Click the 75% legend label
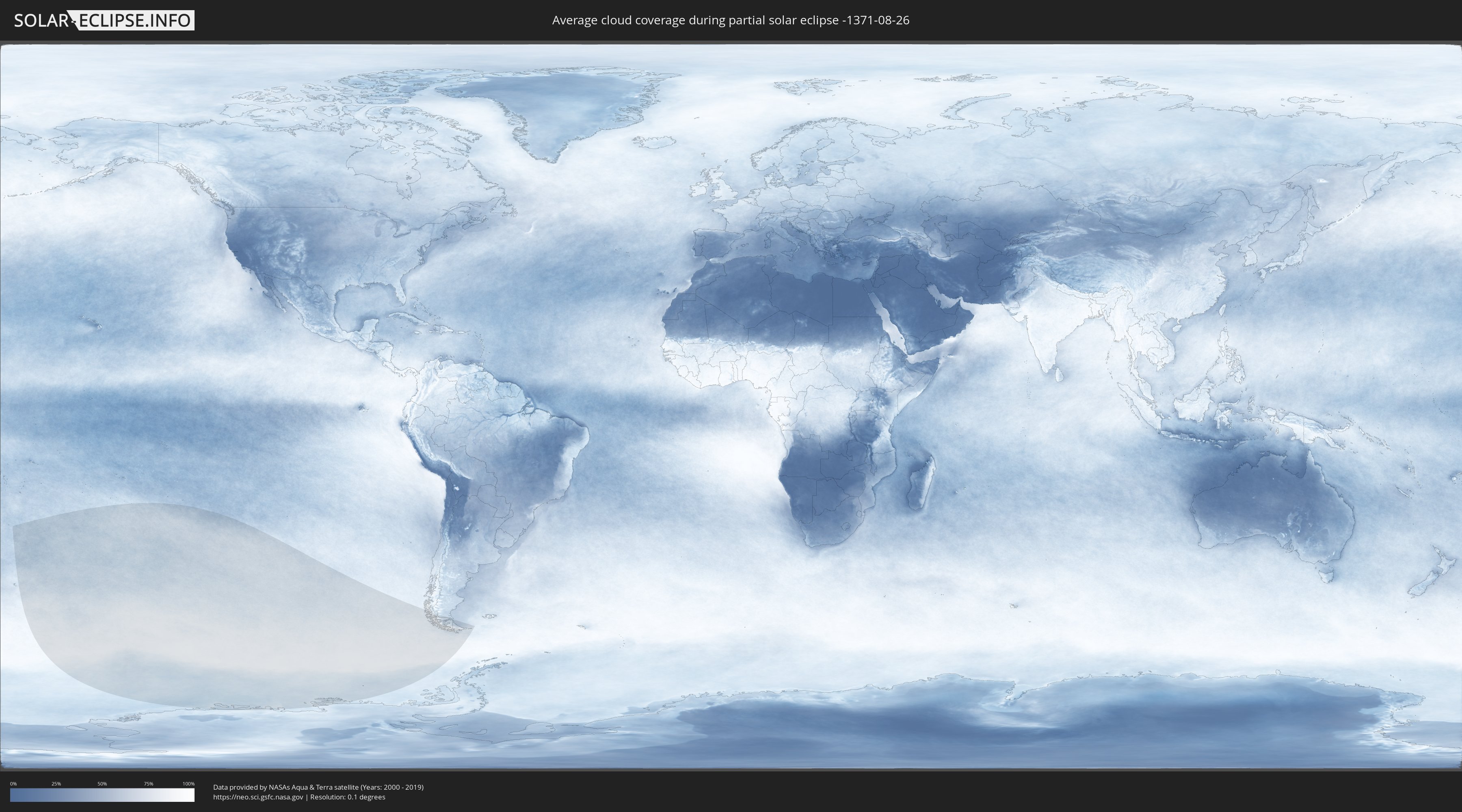Image resolution: width=1462 pixels, height=812 pixels. (148, 784)
